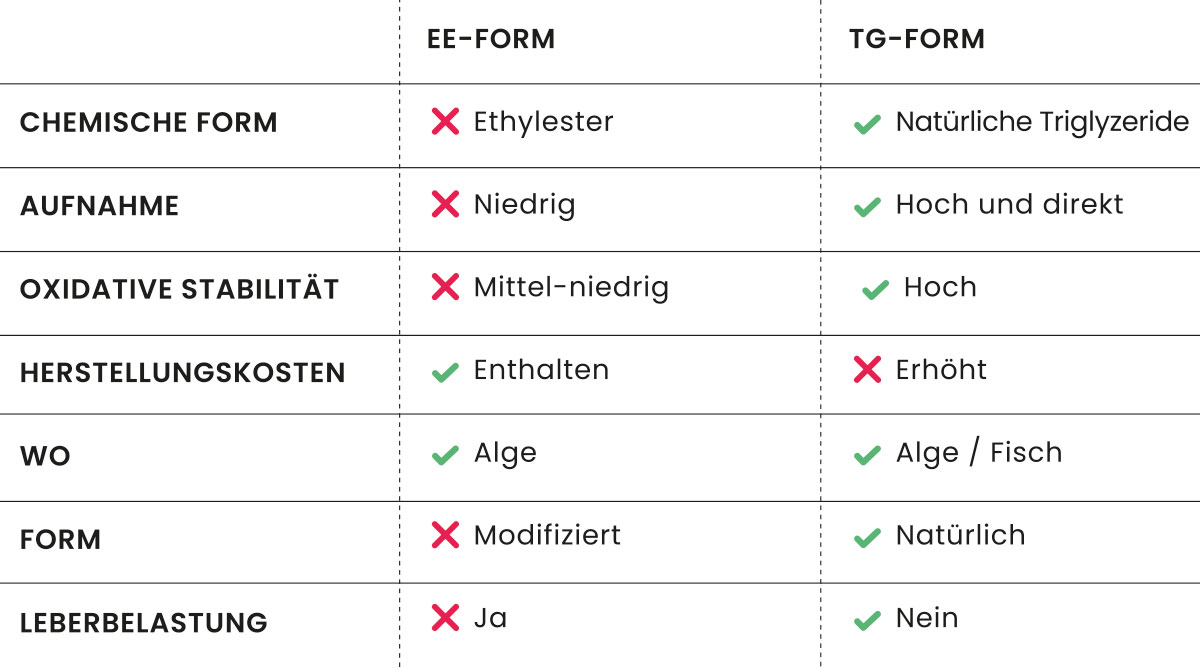Click the red cross beside Ethylester
Viewport: 1200px width, 668px height.
[x=445, y=123]
